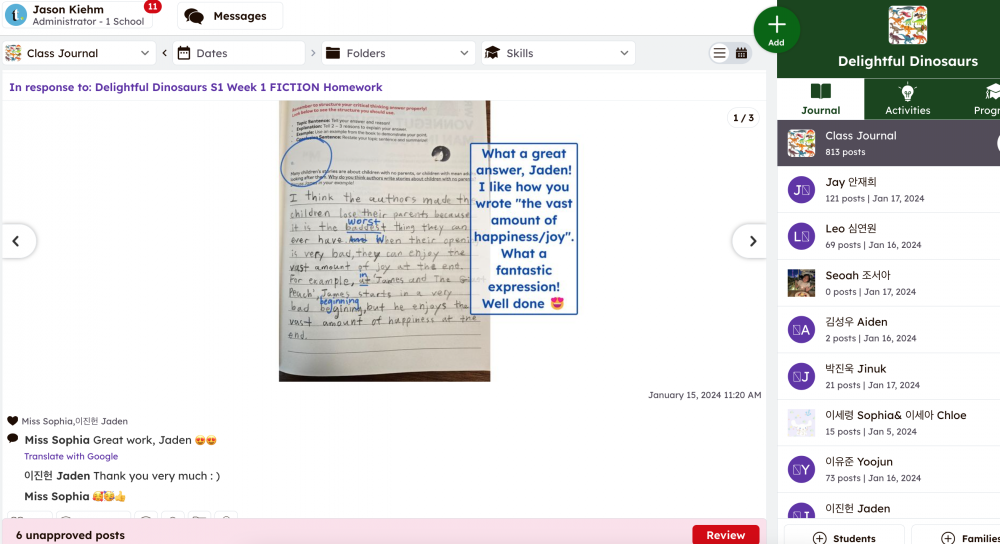Open 이진헌 Jaden's journal in sidebar
1000x544 pixels.
[888, 508]
